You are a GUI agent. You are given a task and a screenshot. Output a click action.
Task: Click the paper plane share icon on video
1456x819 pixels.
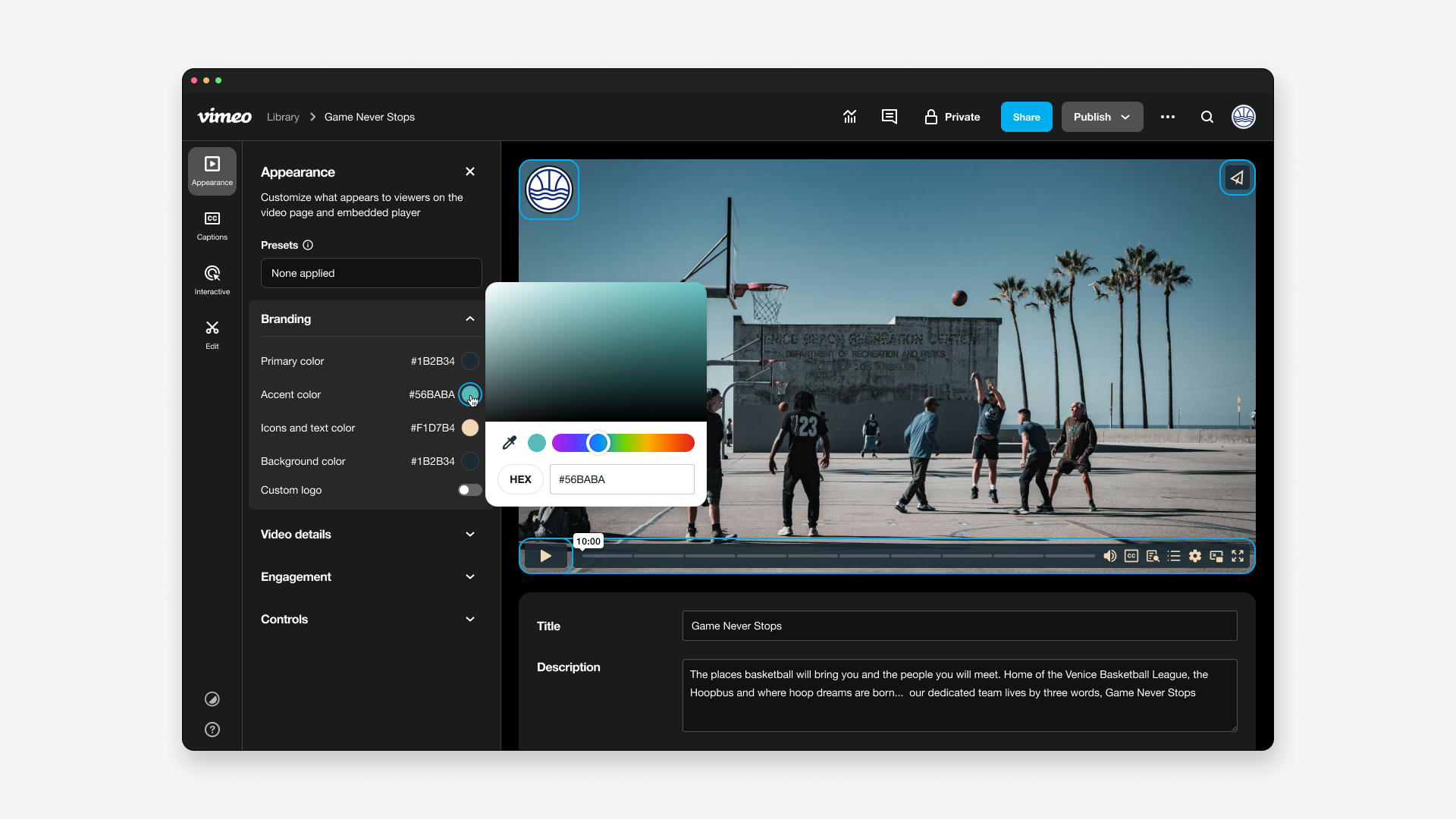tap(1237, 178)
